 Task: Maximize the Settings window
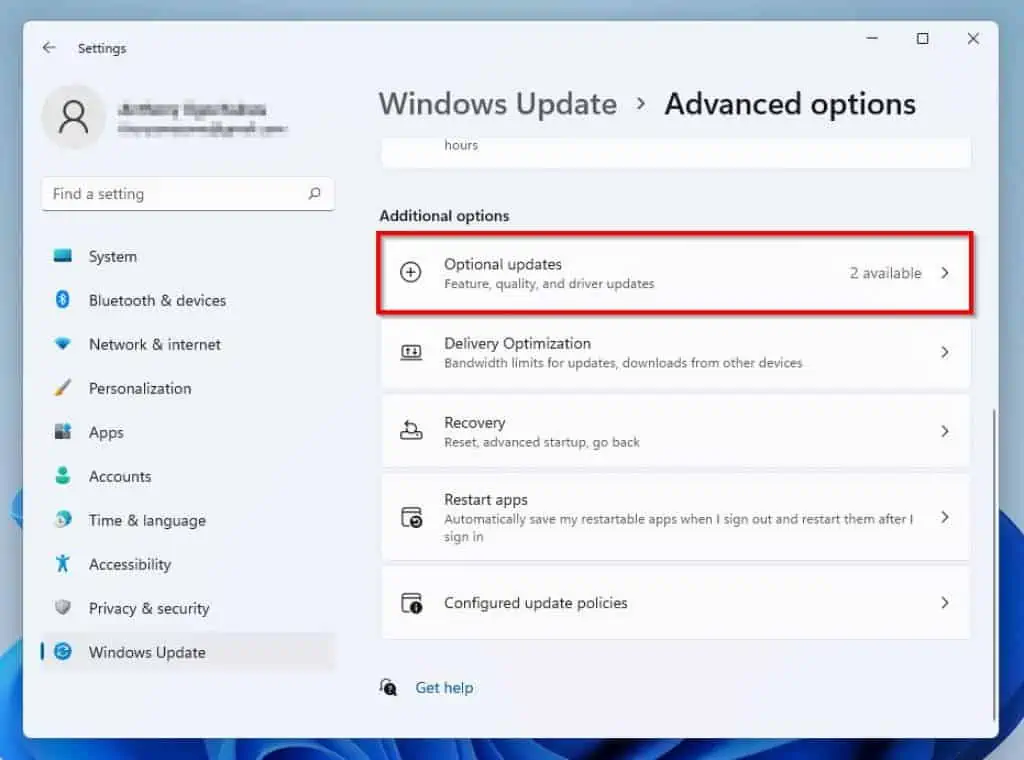click(x=922, y=39)
